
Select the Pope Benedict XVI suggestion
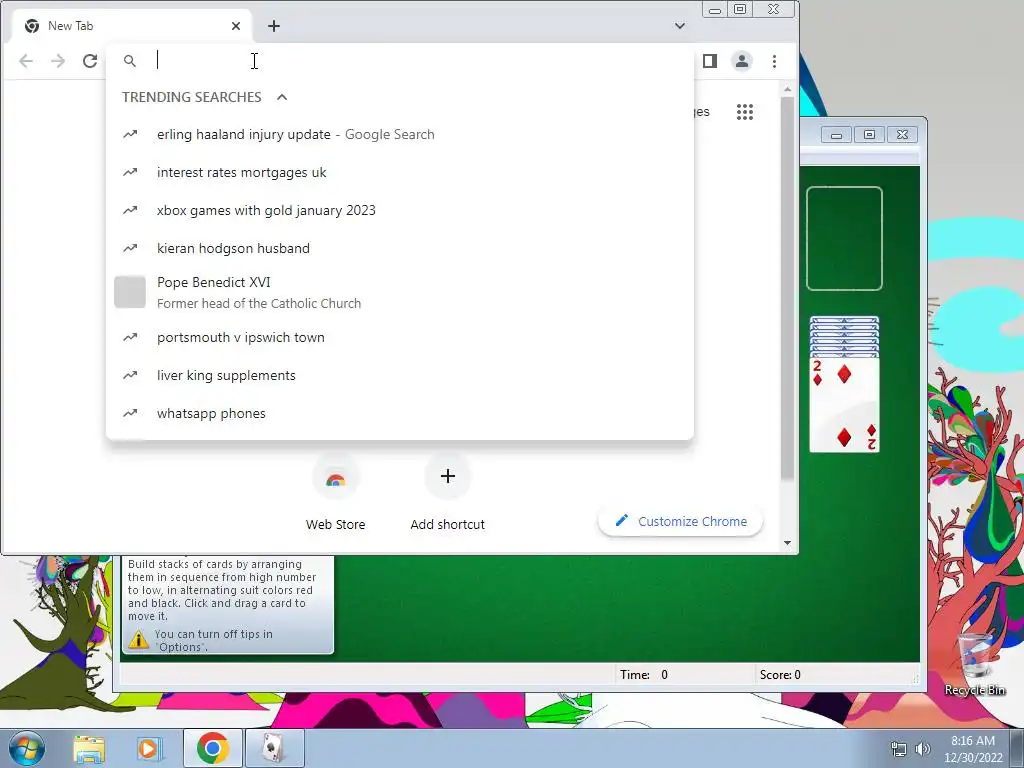[400, 293]
